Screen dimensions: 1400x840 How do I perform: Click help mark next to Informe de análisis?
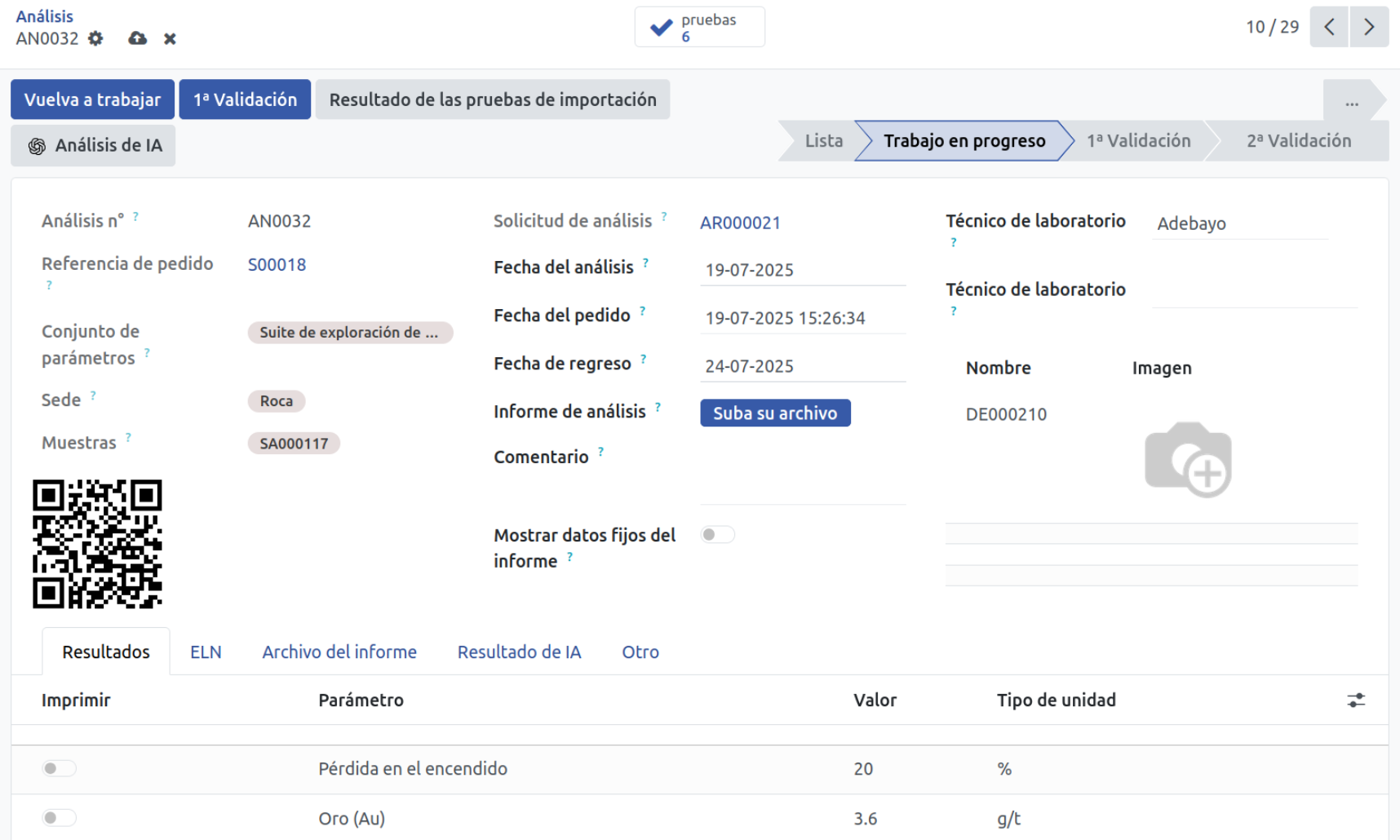(658, 407)
